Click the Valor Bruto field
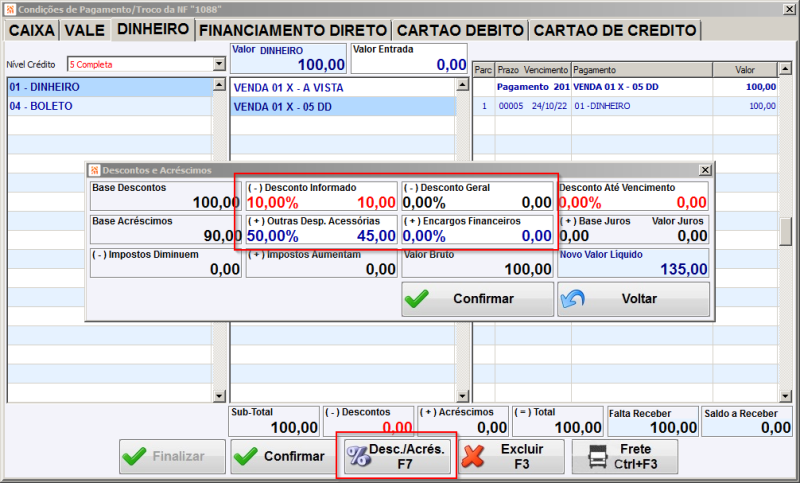 click(x=477, y=263)
